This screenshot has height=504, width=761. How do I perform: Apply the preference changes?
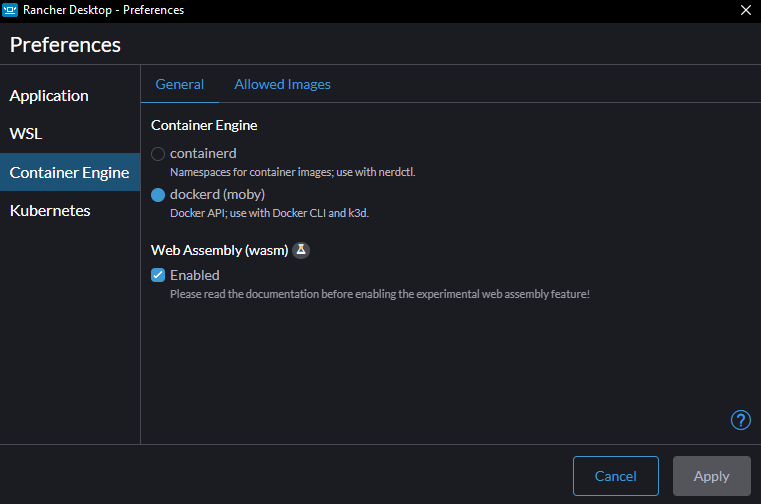pos(711,476)
